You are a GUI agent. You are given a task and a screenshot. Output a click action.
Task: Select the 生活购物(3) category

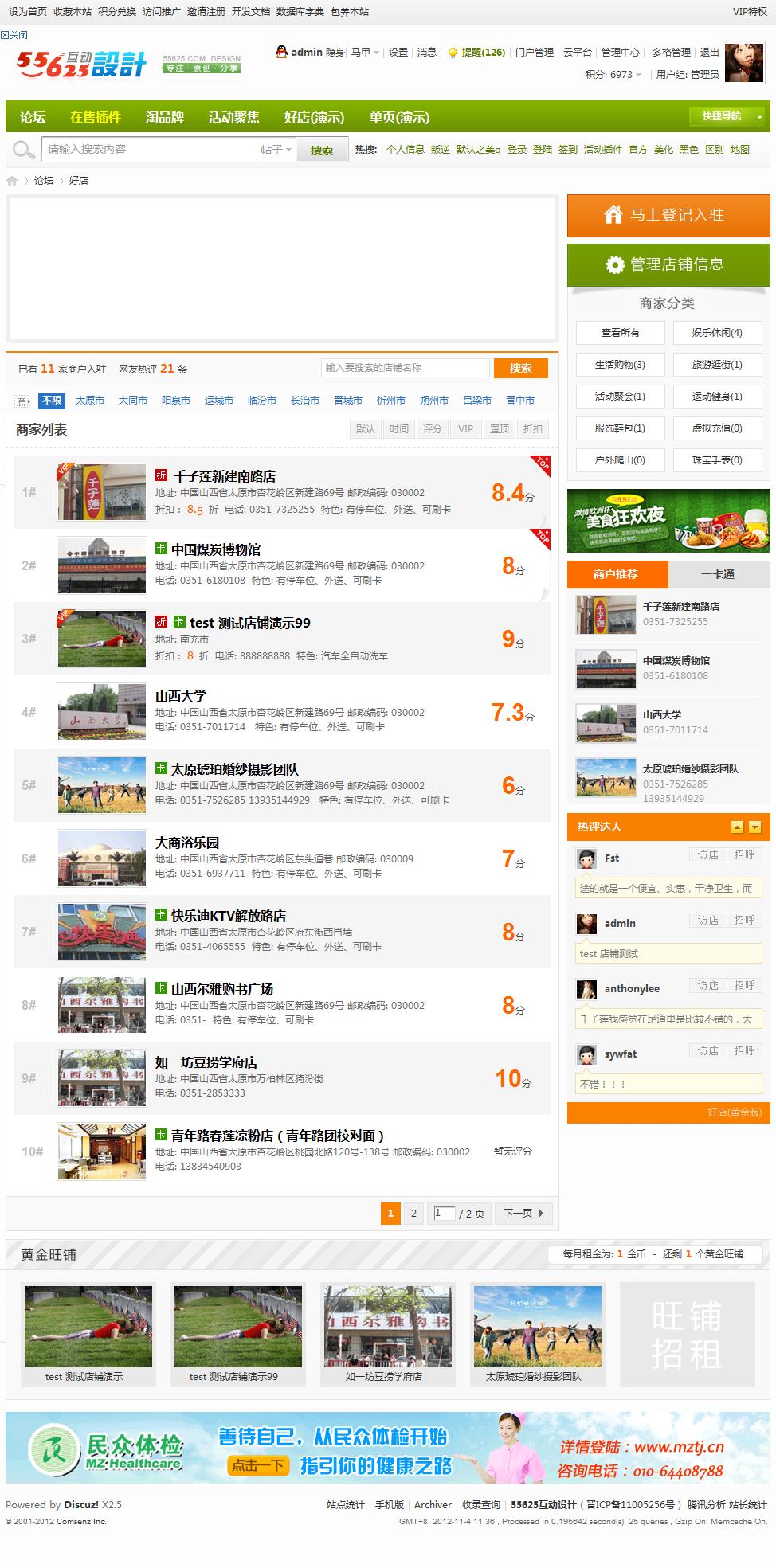[620, 365]
